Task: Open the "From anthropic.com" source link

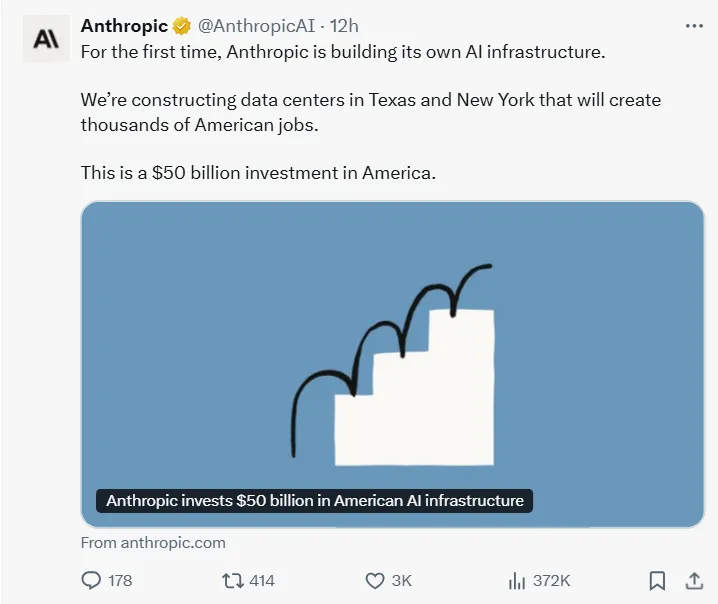Action: [x=153, y=543]
